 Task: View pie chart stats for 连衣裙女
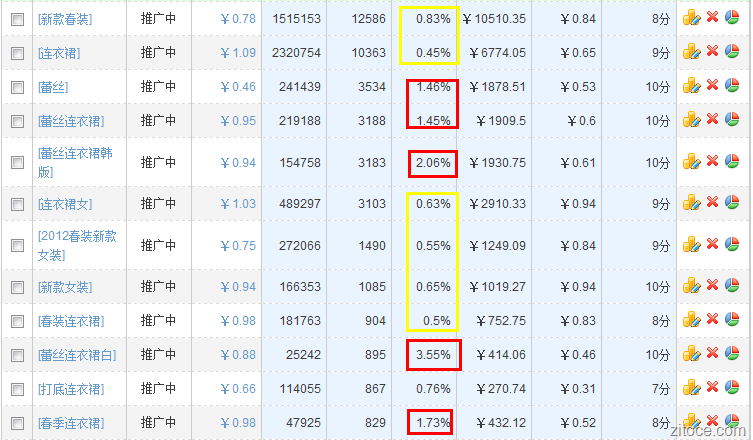pos(732,203)
